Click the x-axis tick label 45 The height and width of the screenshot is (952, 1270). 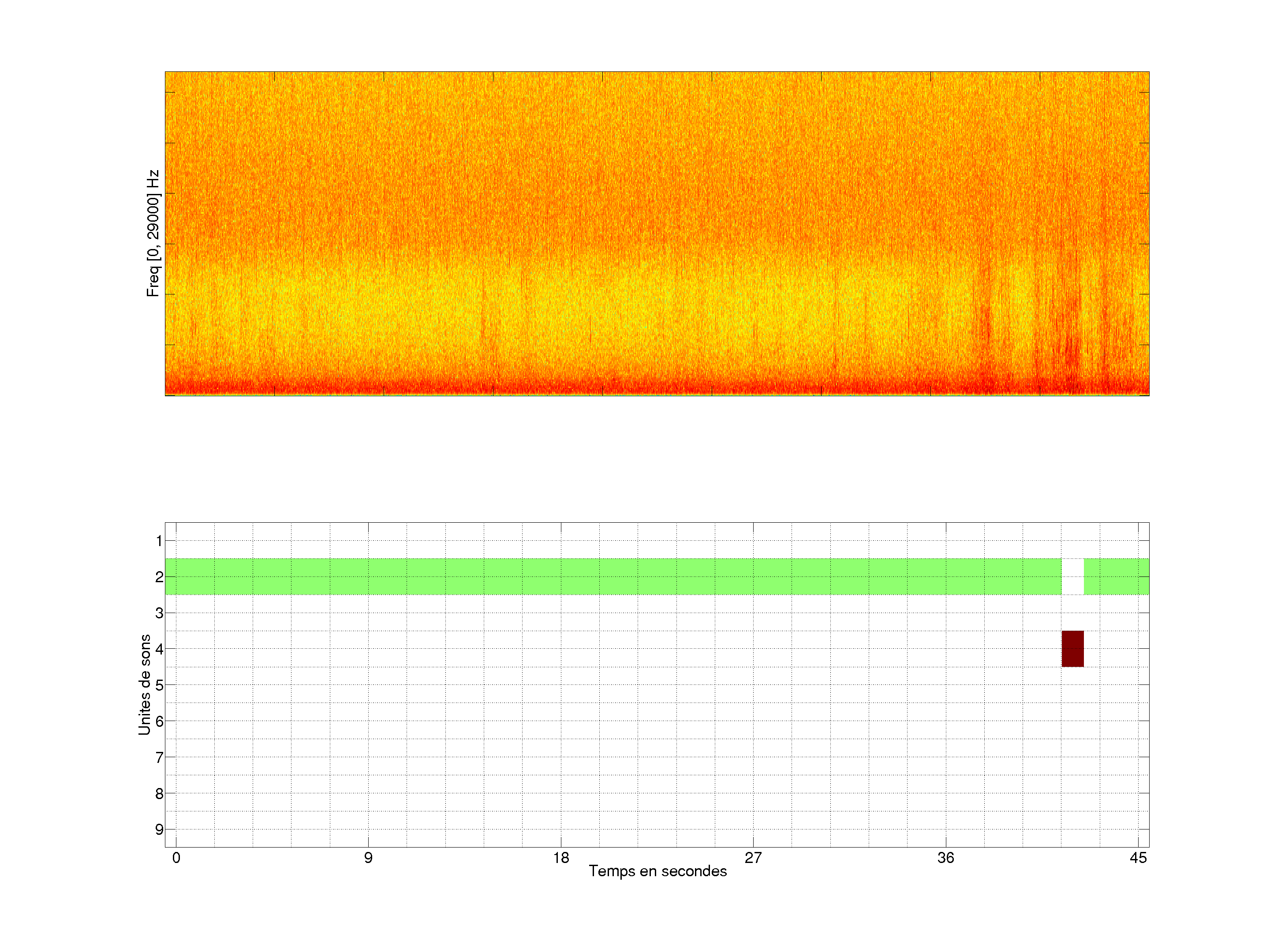click(x=1138, y=858)
